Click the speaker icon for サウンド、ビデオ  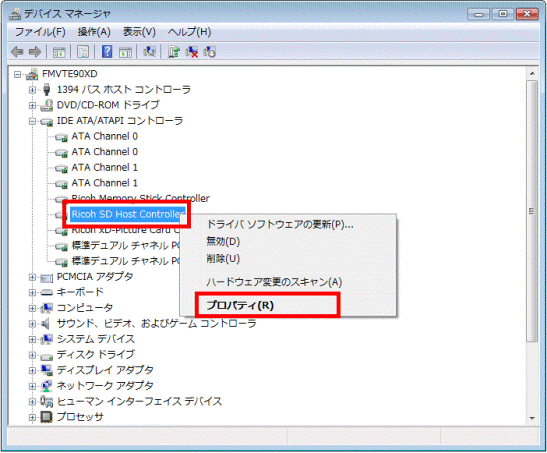point(45,324)
